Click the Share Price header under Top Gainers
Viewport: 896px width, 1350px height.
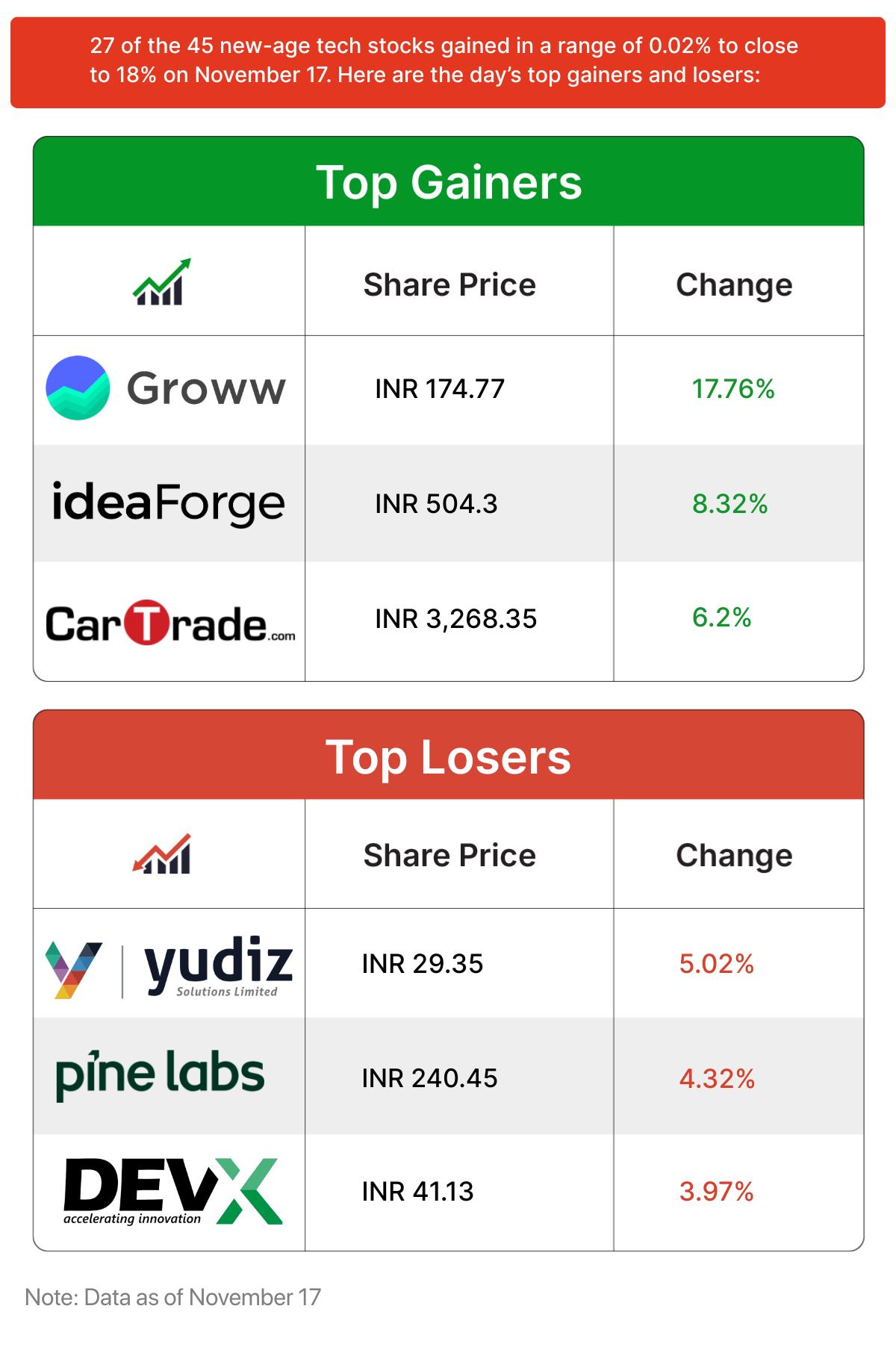449,284
